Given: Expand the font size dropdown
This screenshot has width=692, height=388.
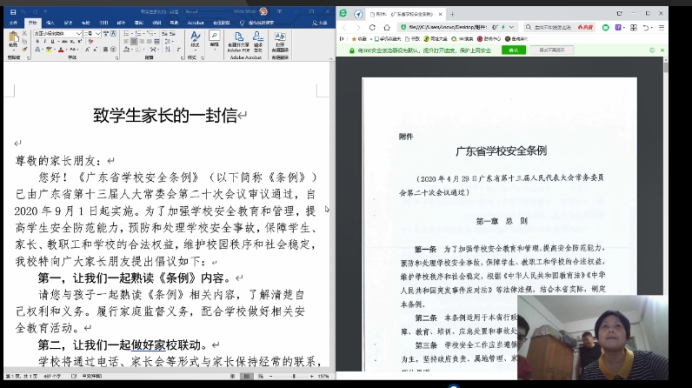Looking at the screenshot, I should (98, 34).
